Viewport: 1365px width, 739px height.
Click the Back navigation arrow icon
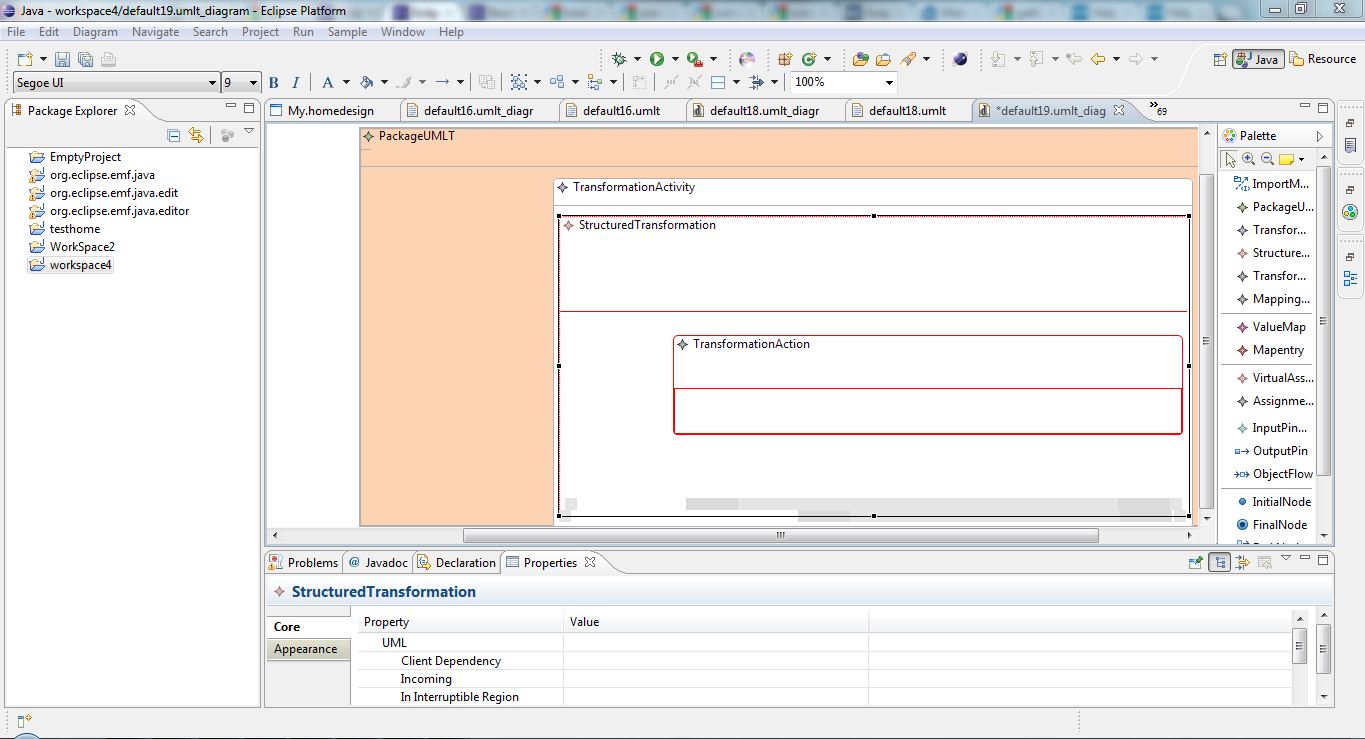click(x=1098, y=59)
